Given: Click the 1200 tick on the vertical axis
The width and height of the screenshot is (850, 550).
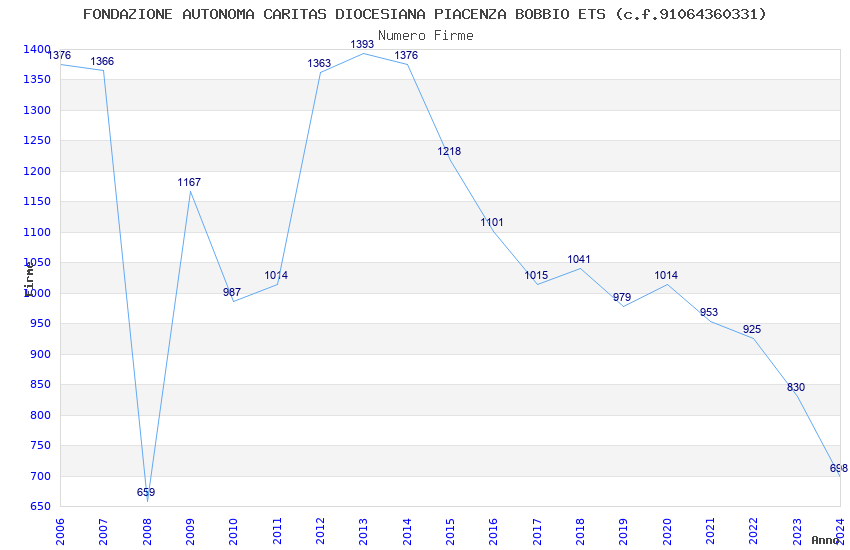Looking at the screenshot, I should pyautogui.click(x=37, y=171).
